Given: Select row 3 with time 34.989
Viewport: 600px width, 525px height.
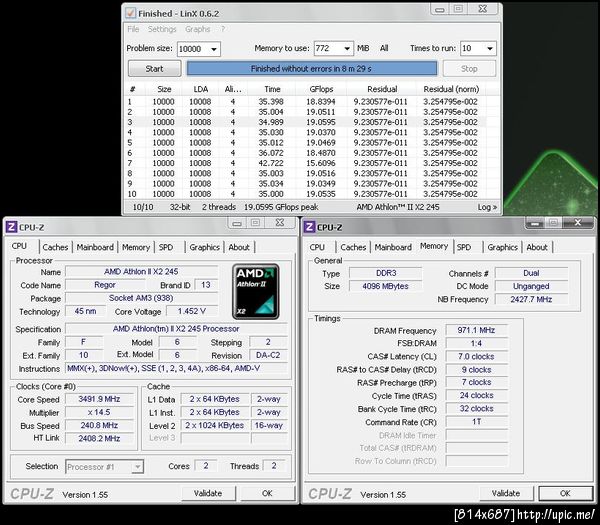Looking at the screenshot, I should [306, 122].
